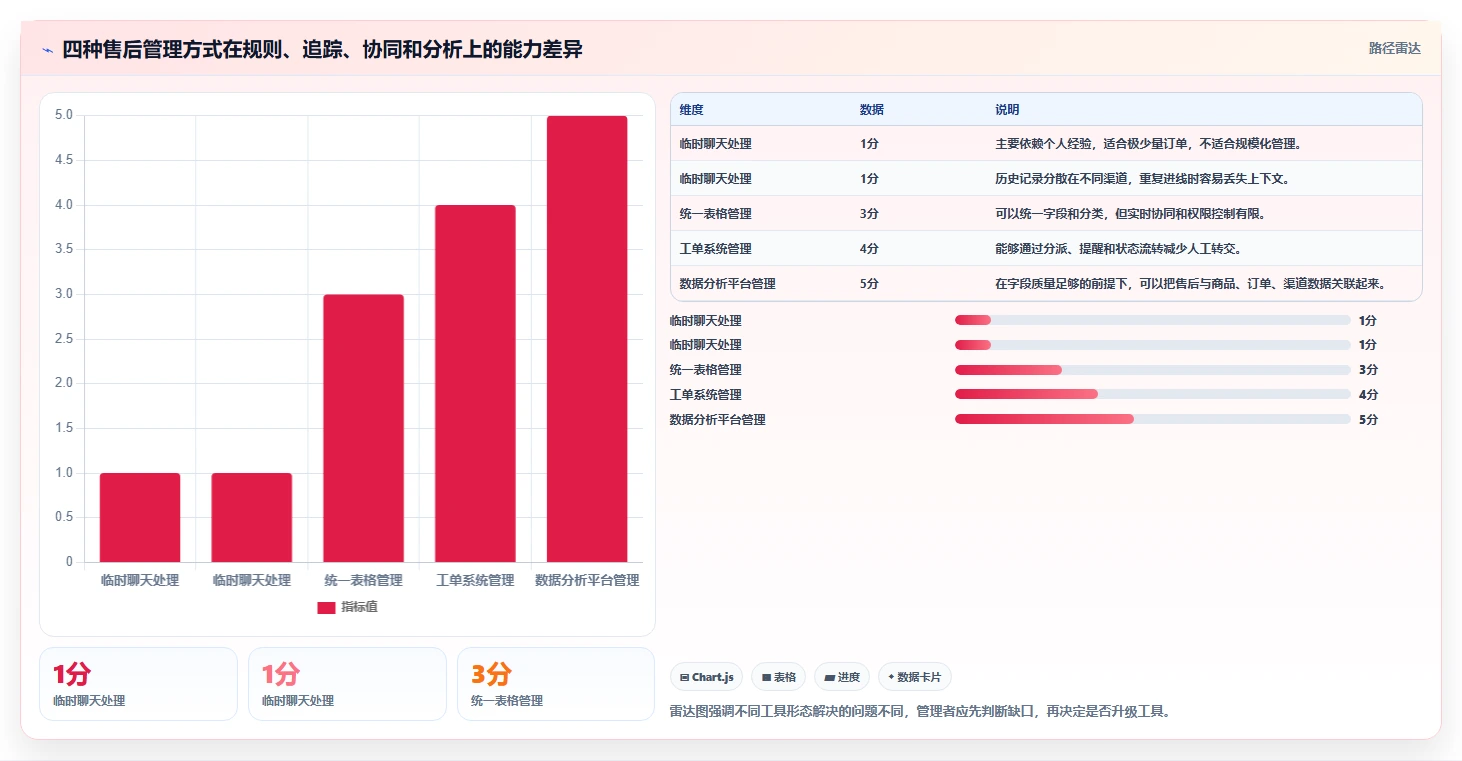This screenshot has height=761, width=1462.
Task: Click the 数据分析平台管理 cell in the table
Action: pos(727,284)
